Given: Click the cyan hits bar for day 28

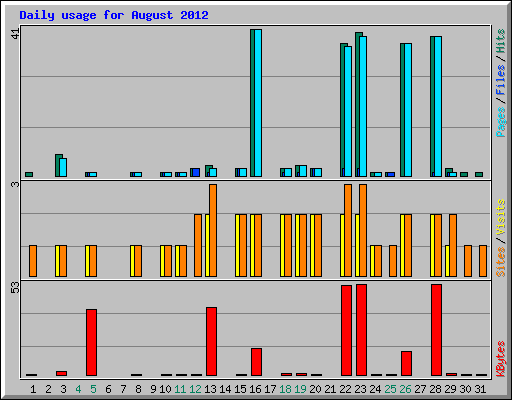Looking at the screenshot, I should tap(438, 106).
